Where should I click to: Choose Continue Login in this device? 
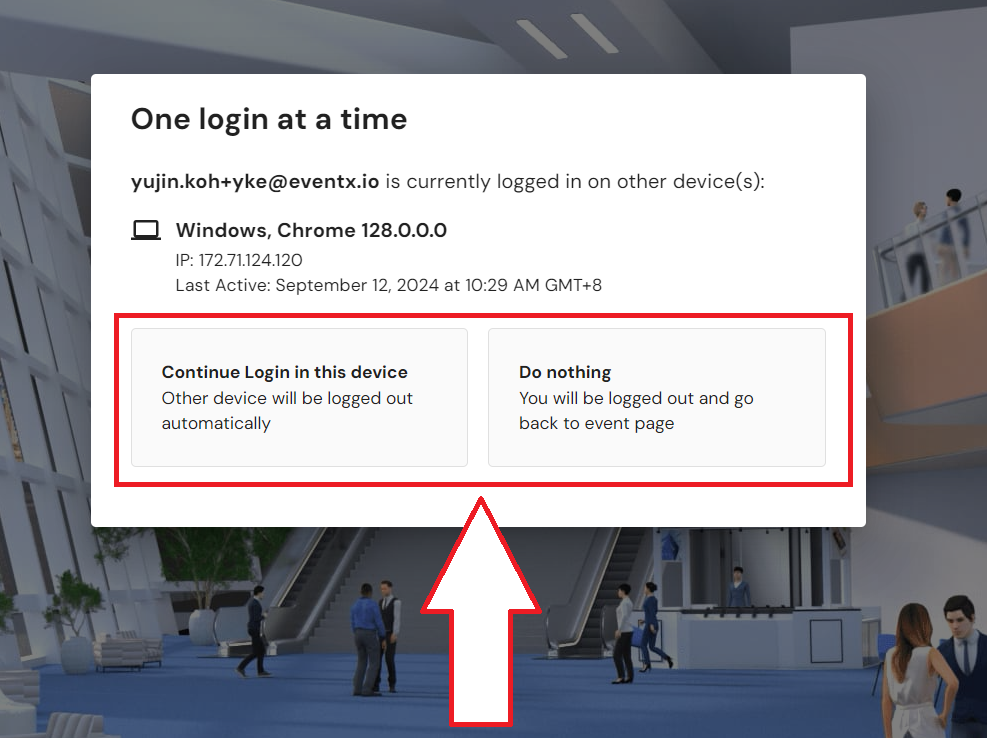(299, 397)
